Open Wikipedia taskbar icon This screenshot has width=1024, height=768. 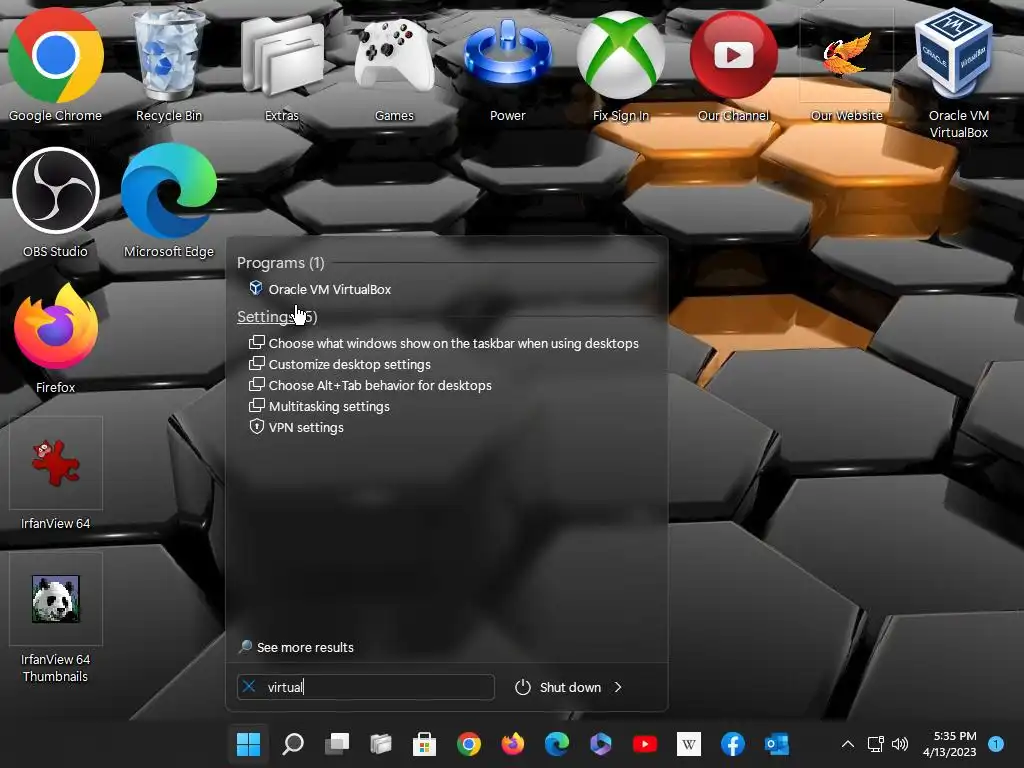688,744
